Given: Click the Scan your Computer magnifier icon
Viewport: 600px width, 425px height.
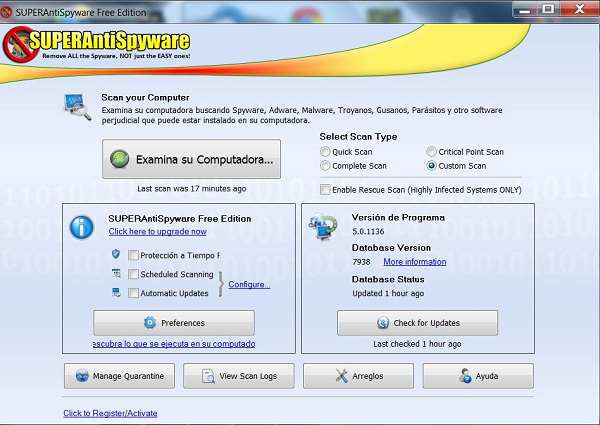Looking at the screenshot, I should pos(78,107).
